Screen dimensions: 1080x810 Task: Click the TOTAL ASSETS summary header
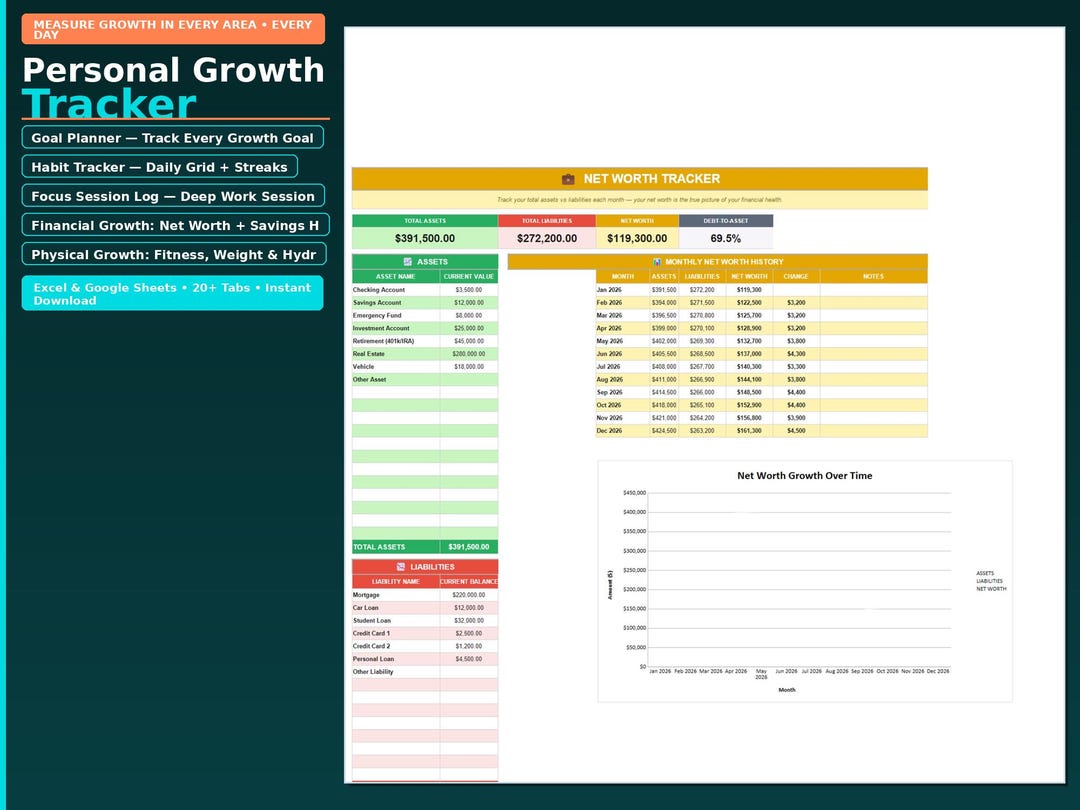point(425,221)
